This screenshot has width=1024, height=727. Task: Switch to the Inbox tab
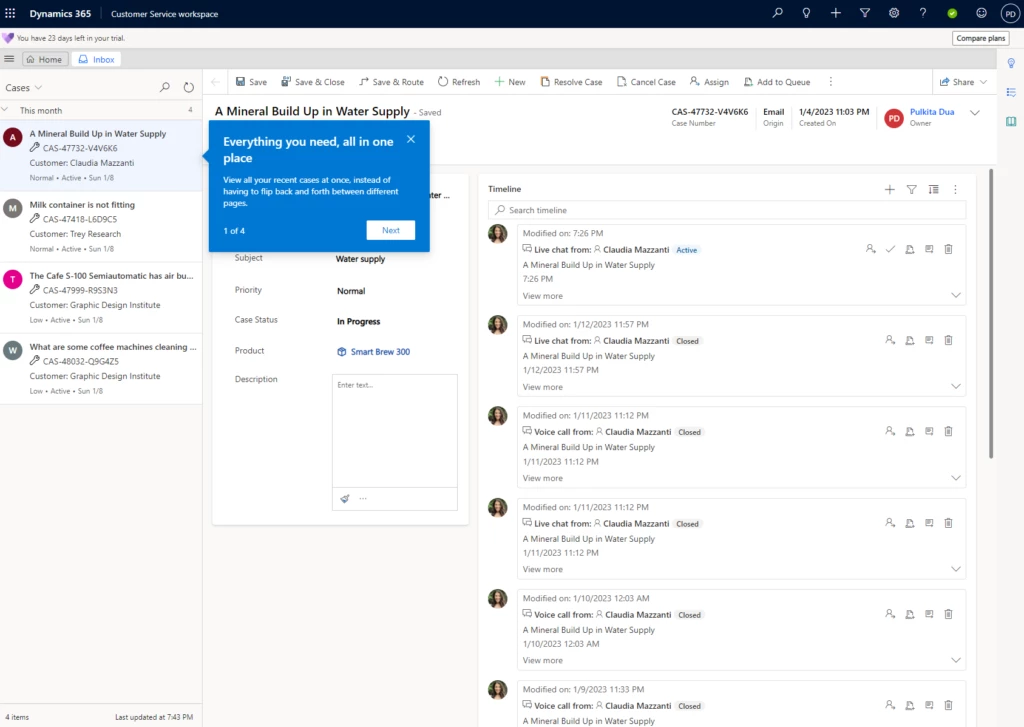(96, 58)
